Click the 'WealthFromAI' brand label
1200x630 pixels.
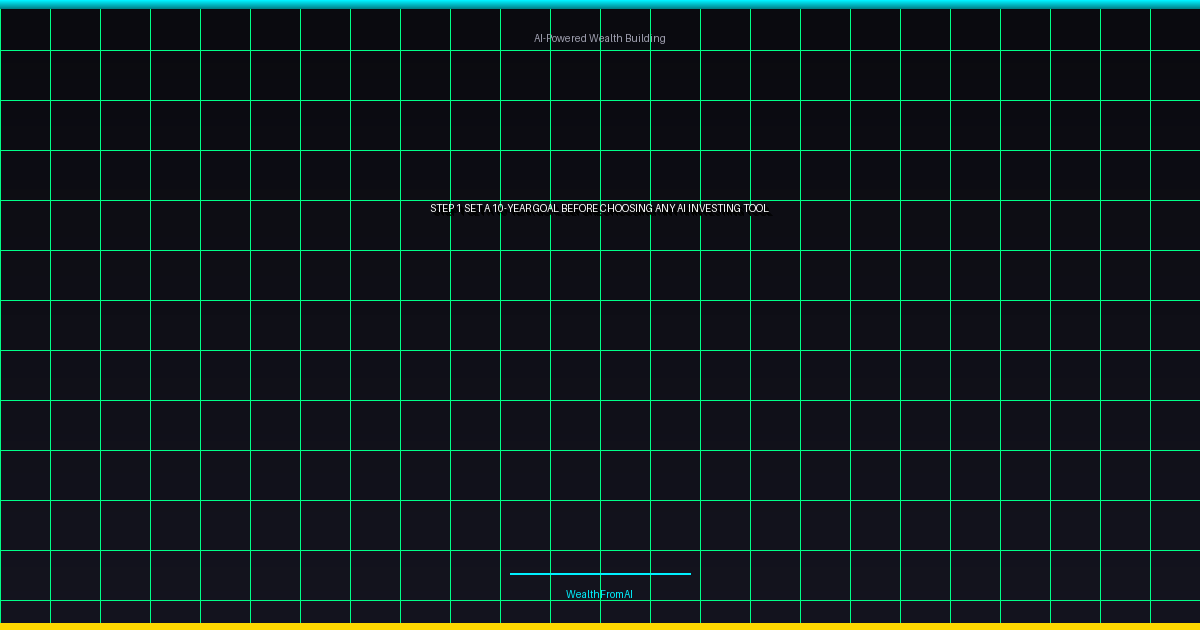click(599, 594)
